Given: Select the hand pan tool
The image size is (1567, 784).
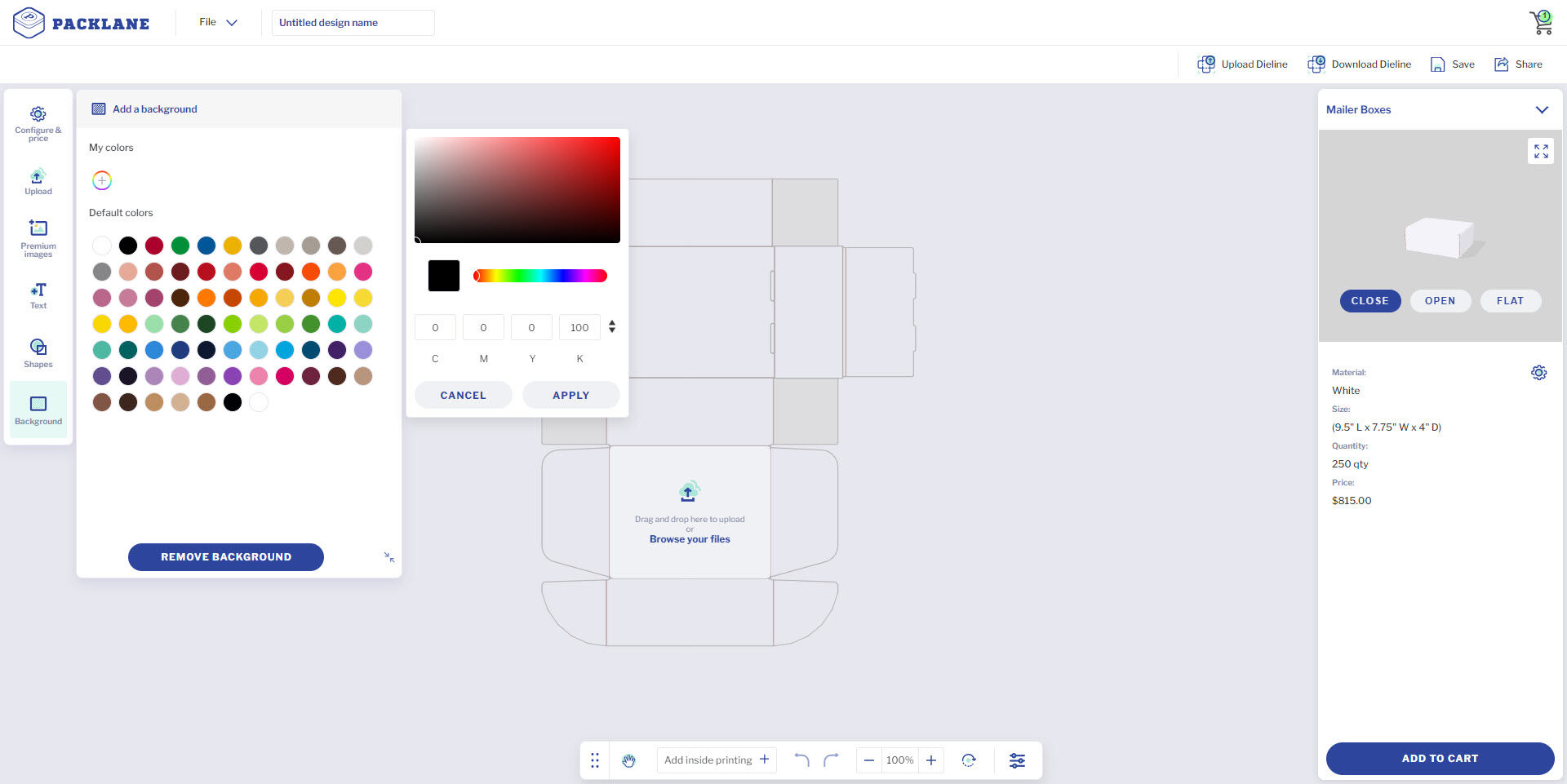Looking at the screenshot, I should (628, 760).
